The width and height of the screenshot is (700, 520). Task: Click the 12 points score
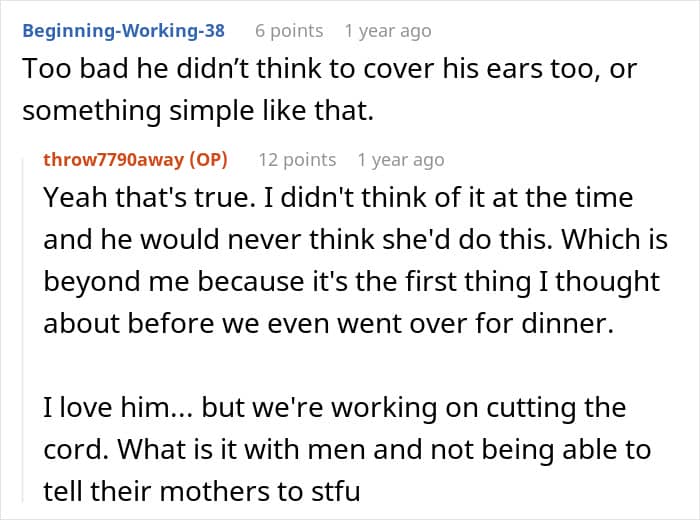(x=297, y=160)
